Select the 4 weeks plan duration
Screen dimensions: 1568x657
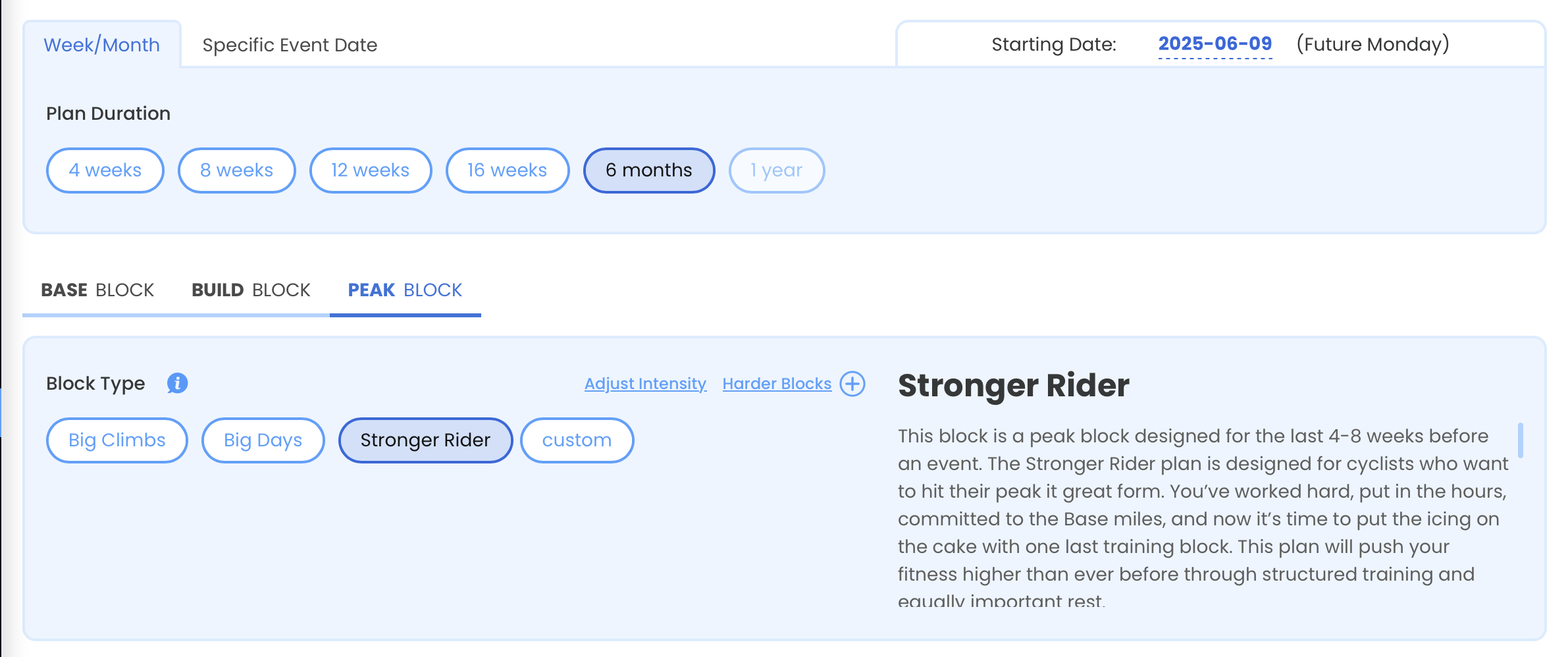pos(105,171)
